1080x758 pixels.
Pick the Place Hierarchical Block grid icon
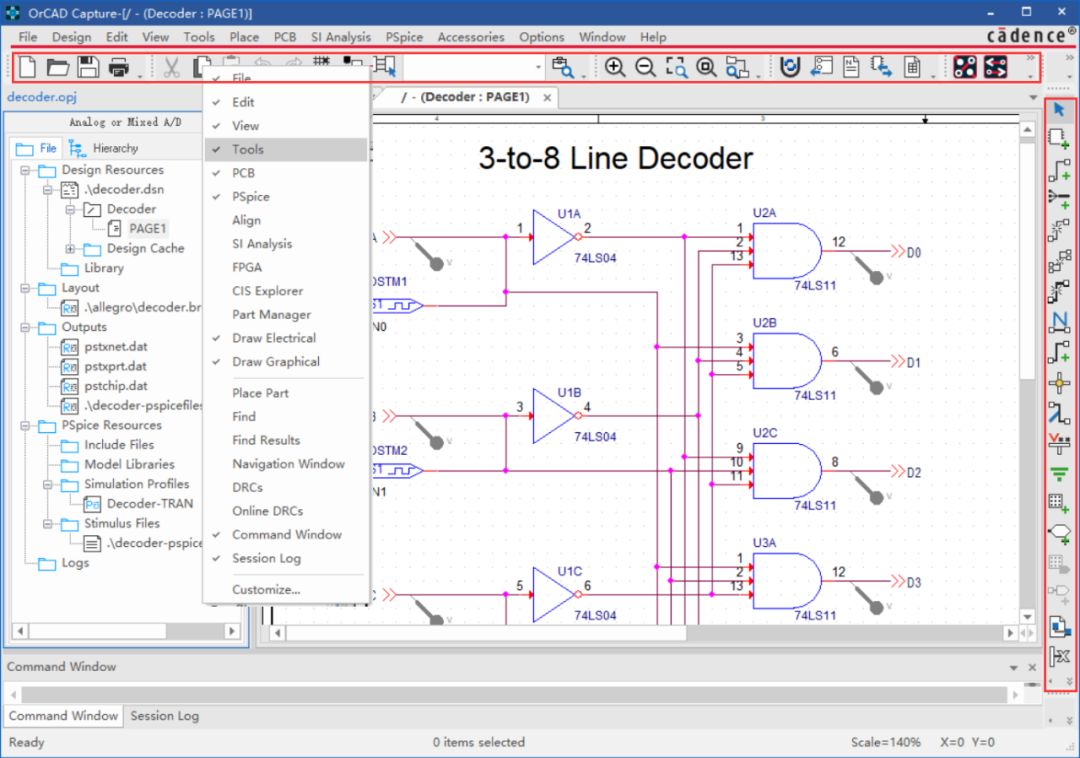[x=1059, y=503]
